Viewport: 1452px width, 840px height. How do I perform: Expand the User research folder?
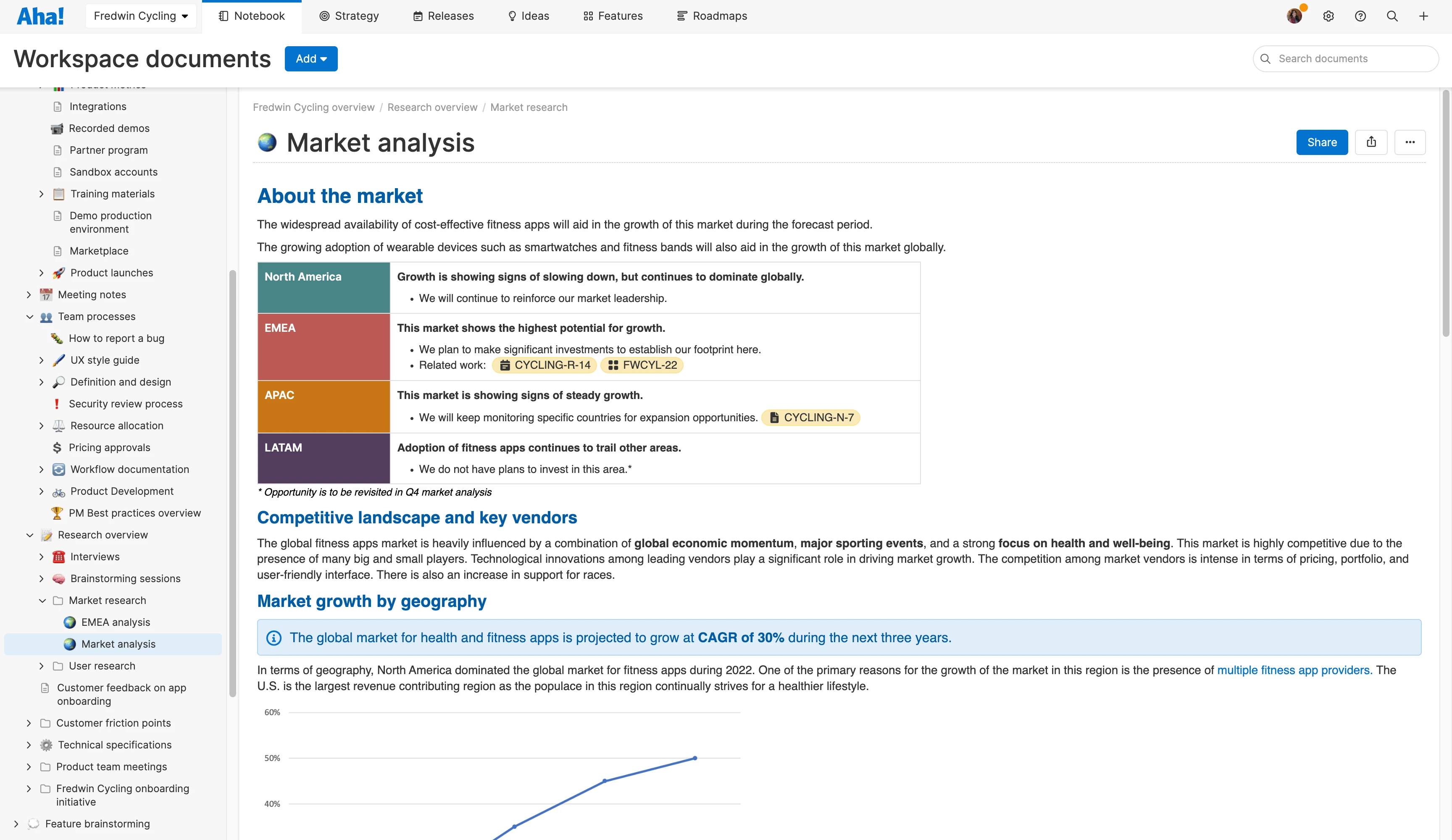[42, 666]
